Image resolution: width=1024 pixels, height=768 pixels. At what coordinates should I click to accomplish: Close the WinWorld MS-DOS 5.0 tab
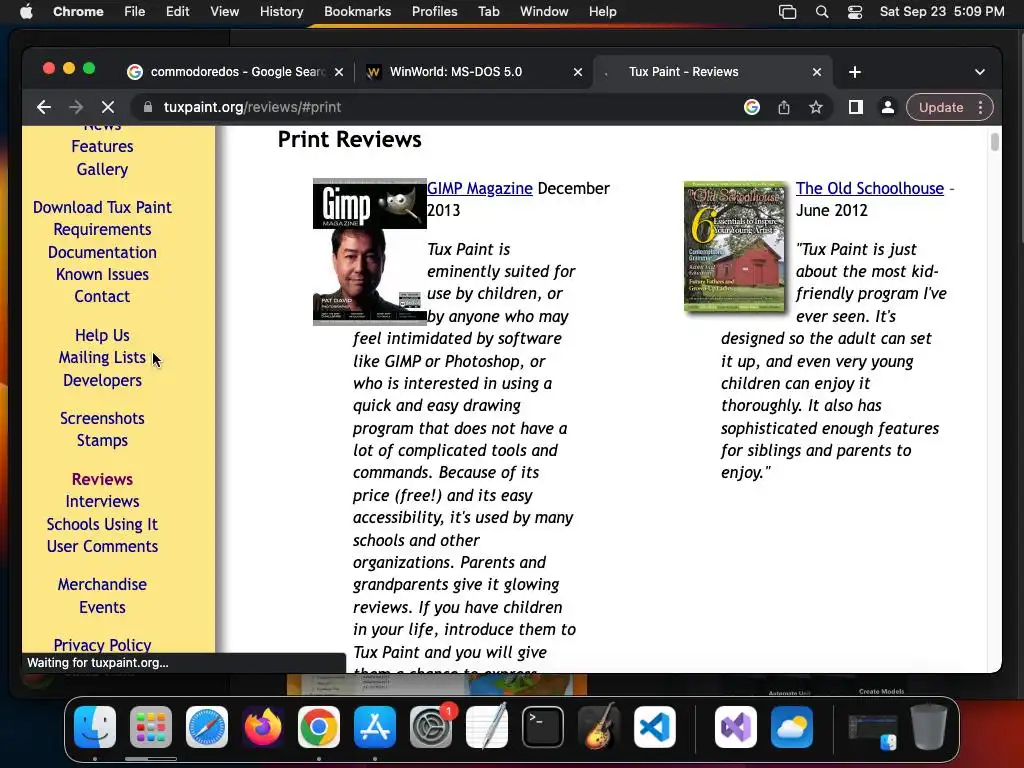click(x=578, y=72)
